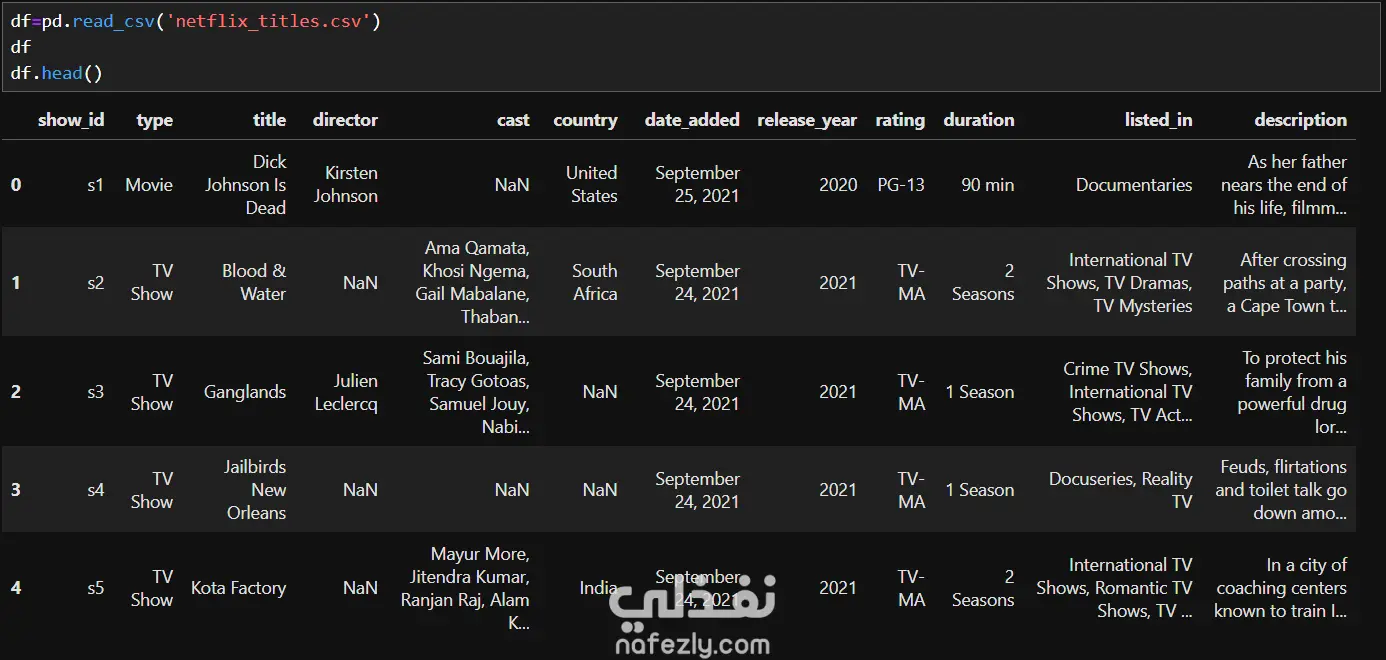1386x660 pixels.
Task: Click the rating column header
Action: 900,120
